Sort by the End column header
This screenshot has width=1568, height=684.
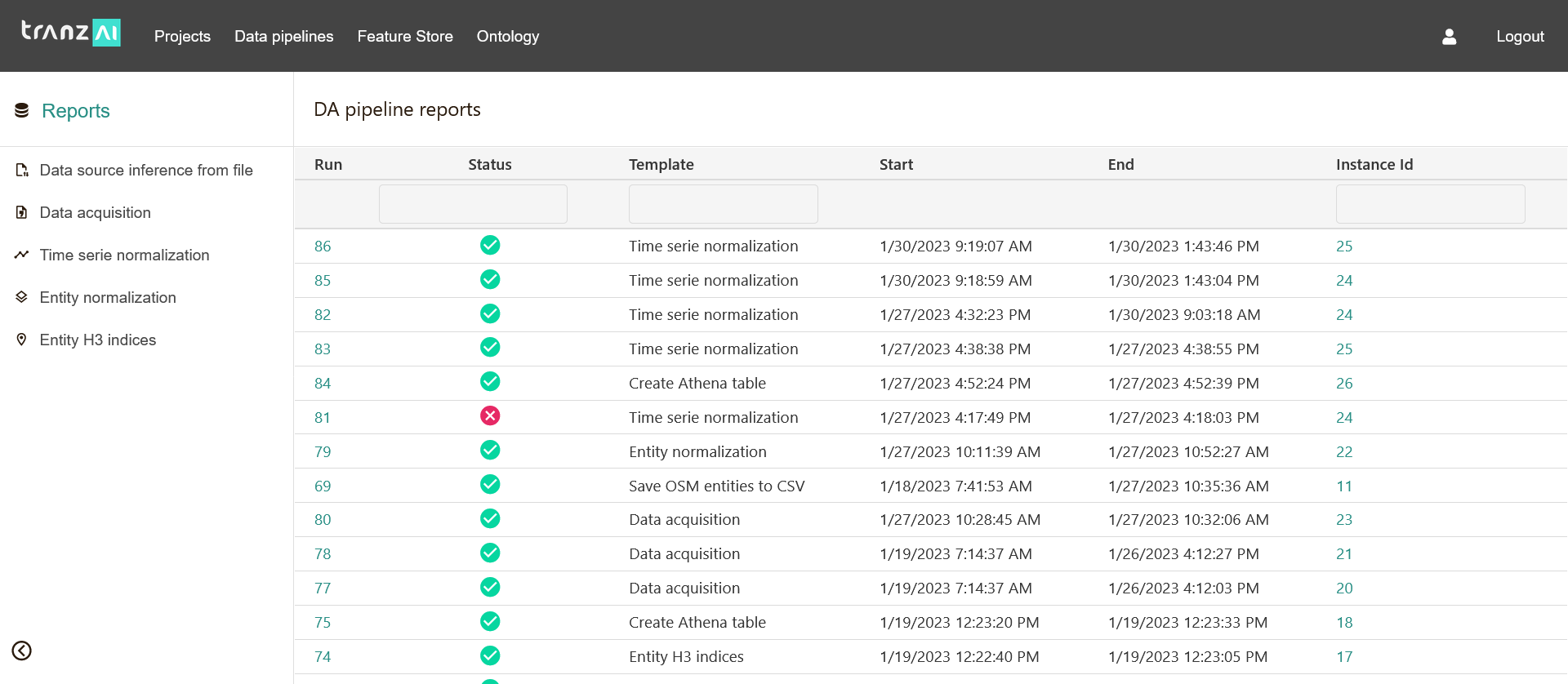pyautogui.click(x=1120, y=165)
